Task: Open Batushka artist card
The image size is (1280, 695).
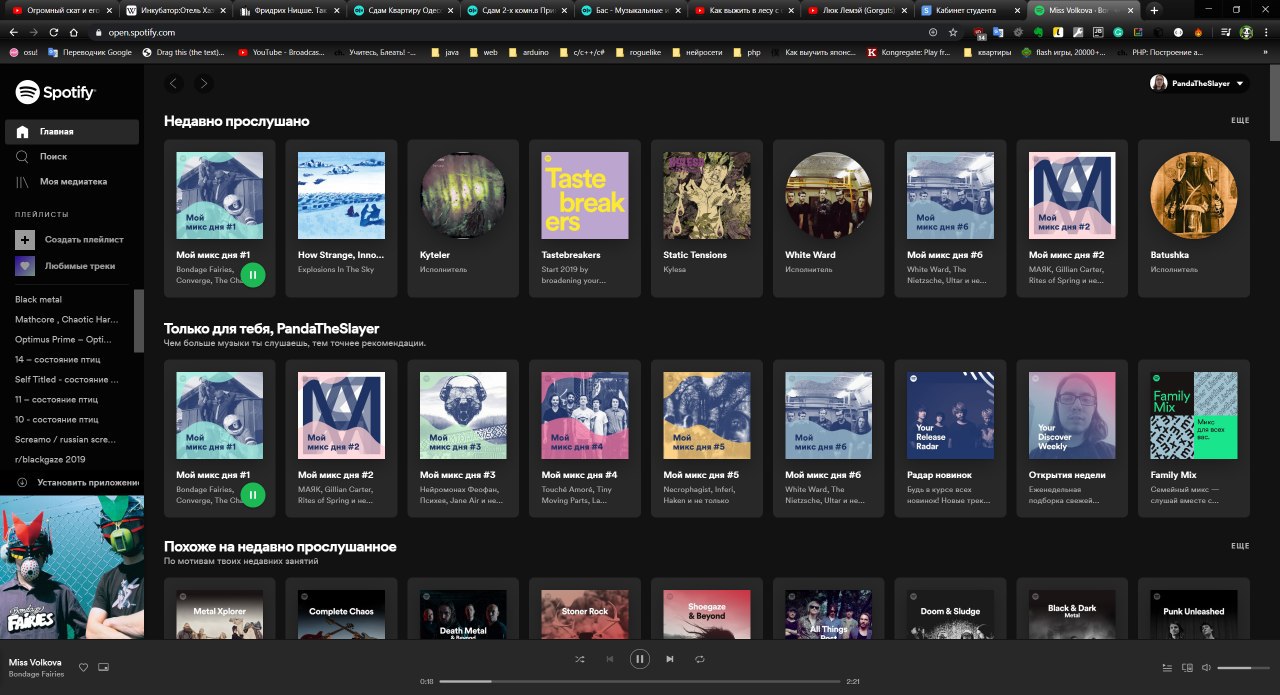Action: point(1195,218)
